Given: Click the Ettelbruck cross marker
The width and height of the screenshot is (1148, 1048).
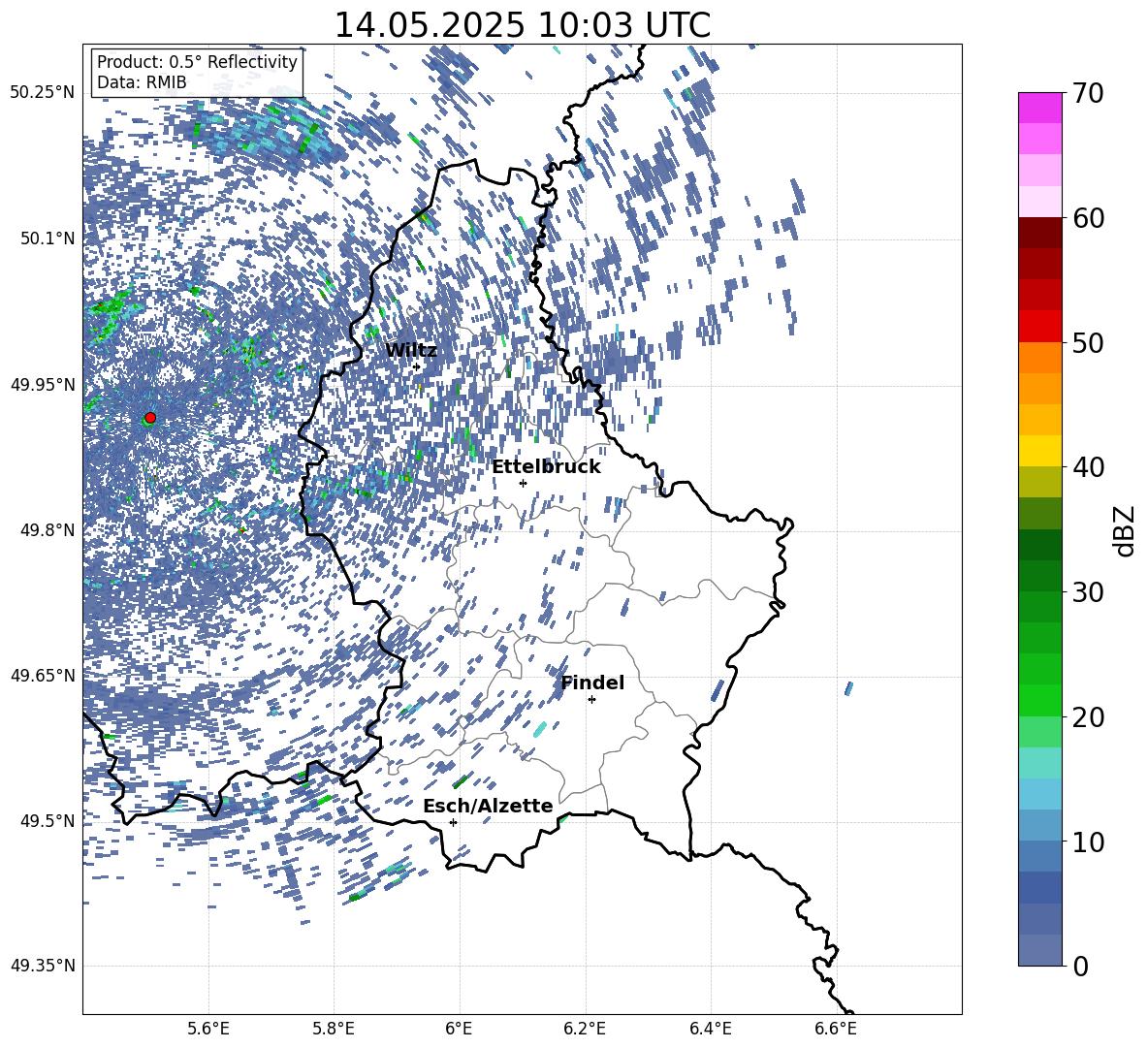Looking at the screenshot, I should point(523,483).
